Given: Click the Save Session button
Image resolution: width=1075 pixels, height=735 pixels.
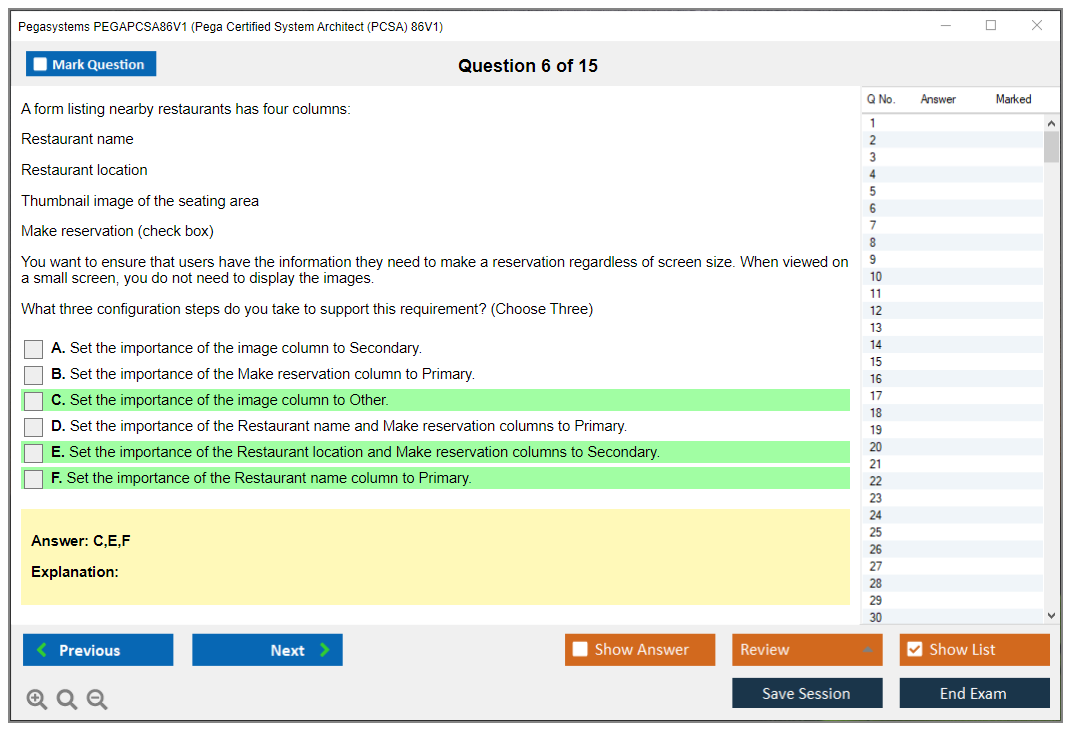Looking at the screenshot, I should pos(806,693).
